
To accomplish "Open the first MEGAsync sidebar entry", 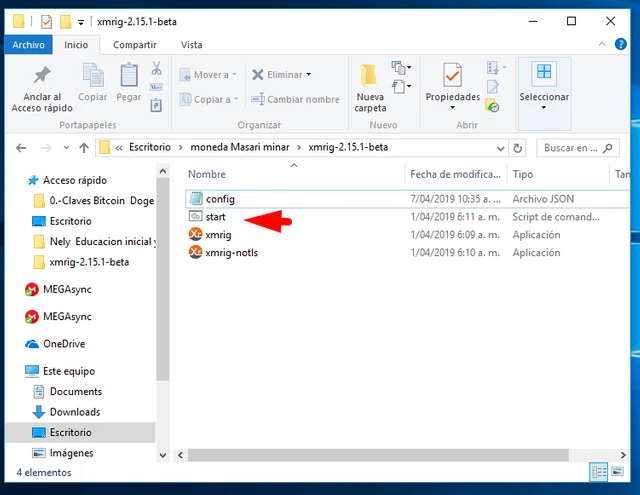I will coord(58,289).
